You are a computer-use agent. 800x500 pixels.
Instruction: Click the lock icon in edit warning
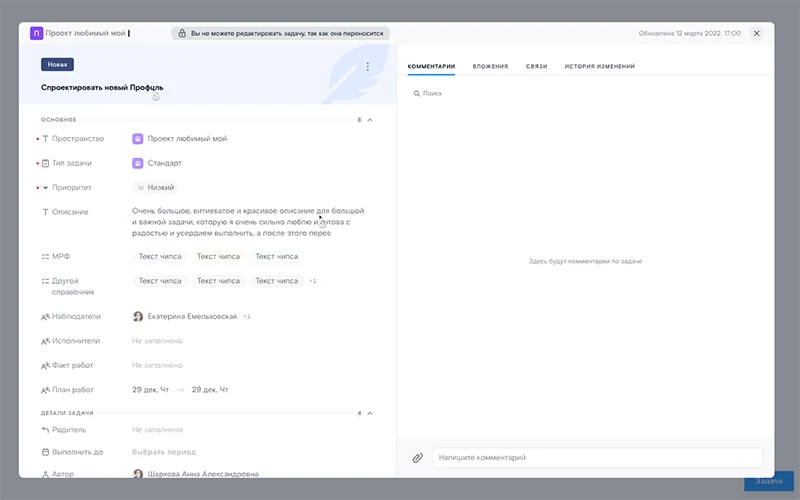pos(181,33)
